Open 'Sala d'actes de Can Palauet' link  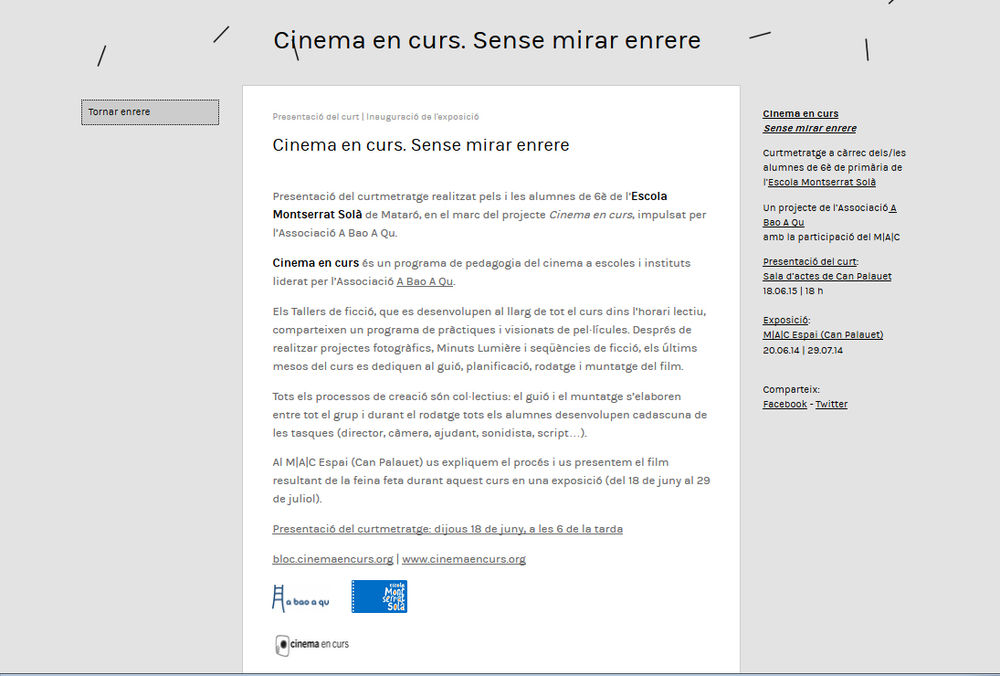point(826,276)
